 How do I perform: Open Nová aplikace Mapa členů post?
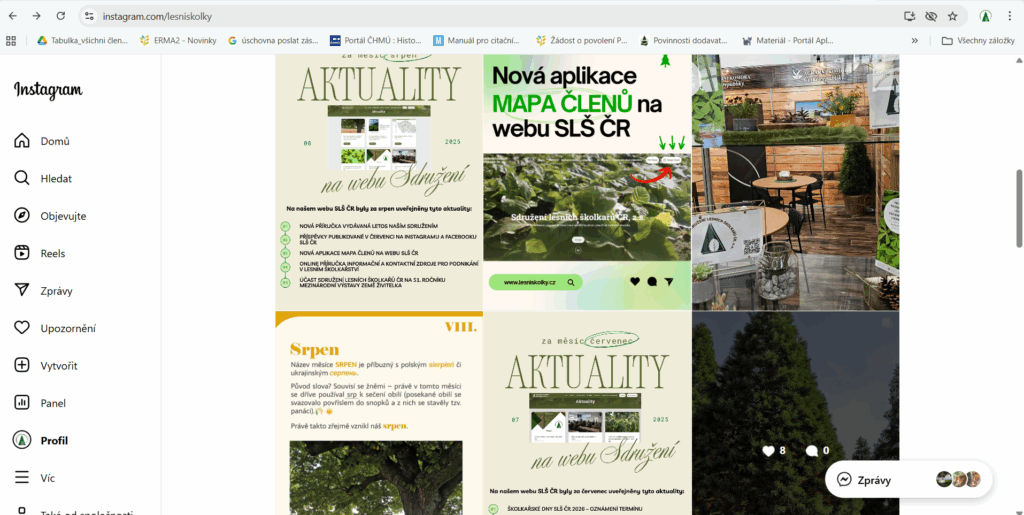587,180
